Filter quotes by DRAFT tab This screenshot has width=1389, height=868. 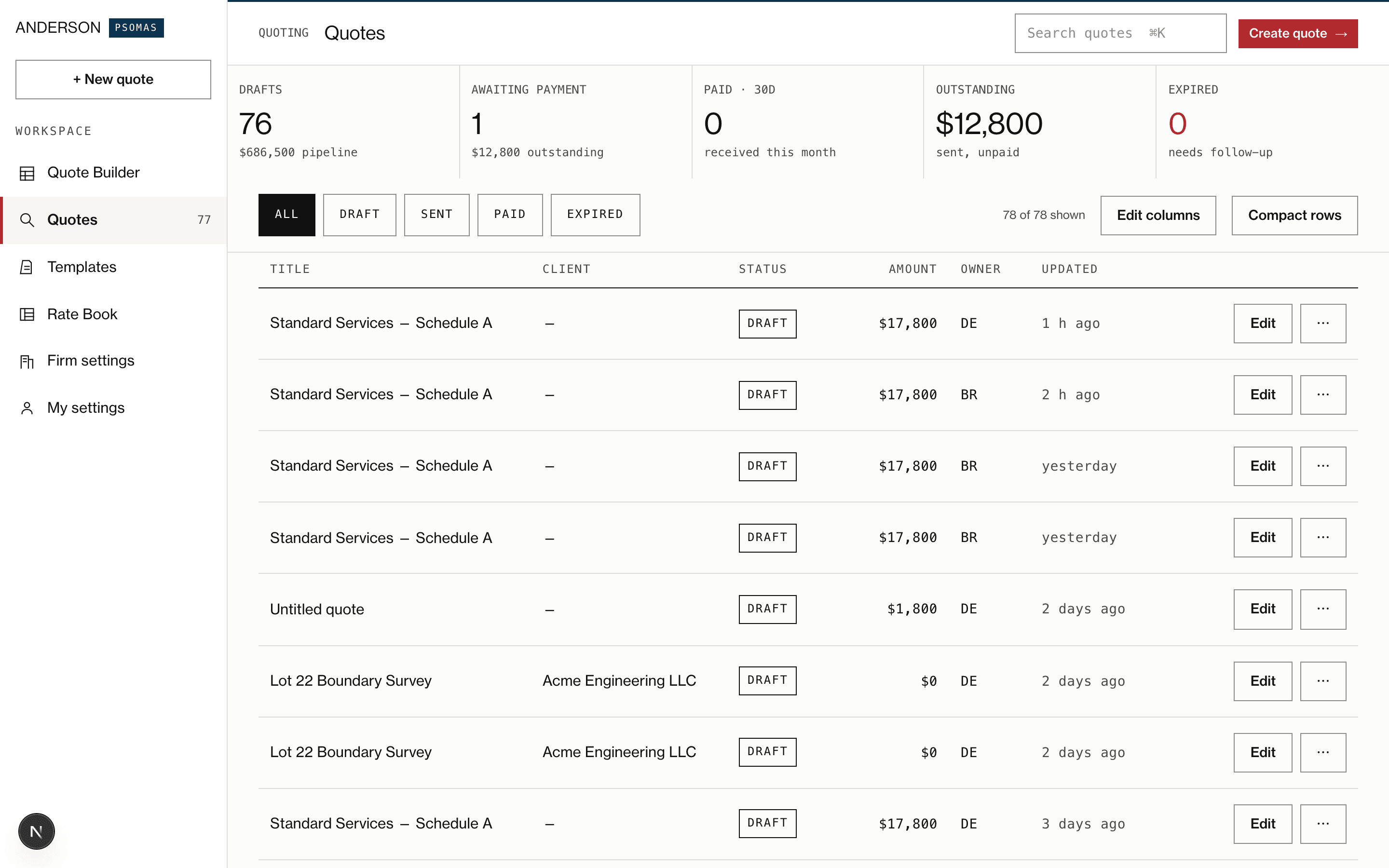(359, 215)
